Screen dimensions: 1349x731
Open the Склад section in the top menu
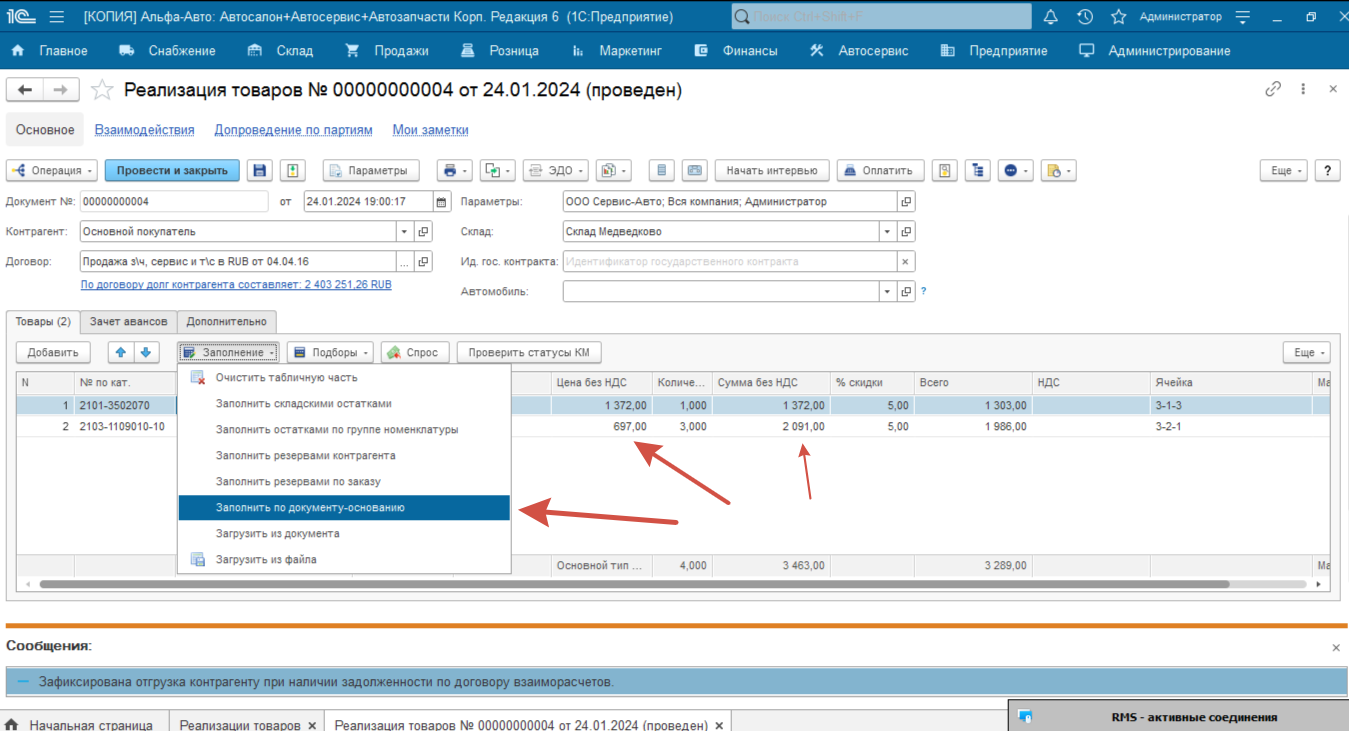[281, 51]
